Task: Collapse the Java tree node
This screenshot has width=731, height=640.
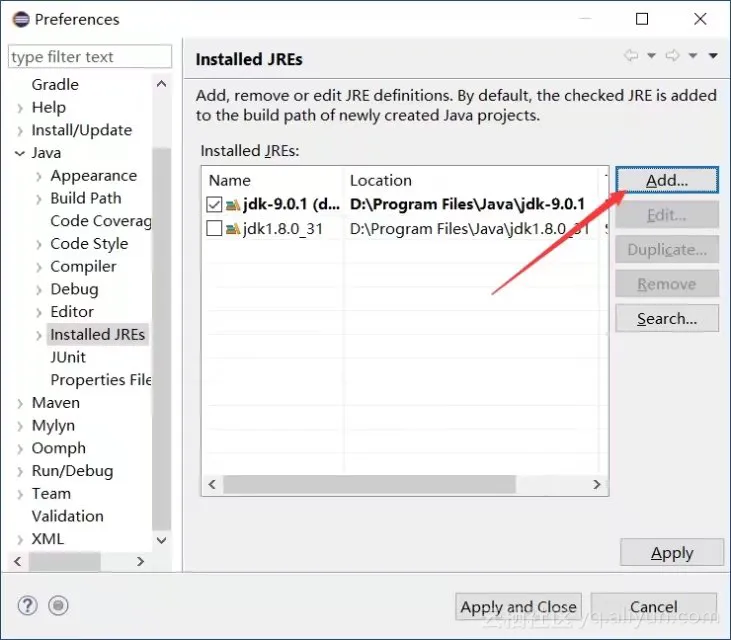Action: click(20, 153)
